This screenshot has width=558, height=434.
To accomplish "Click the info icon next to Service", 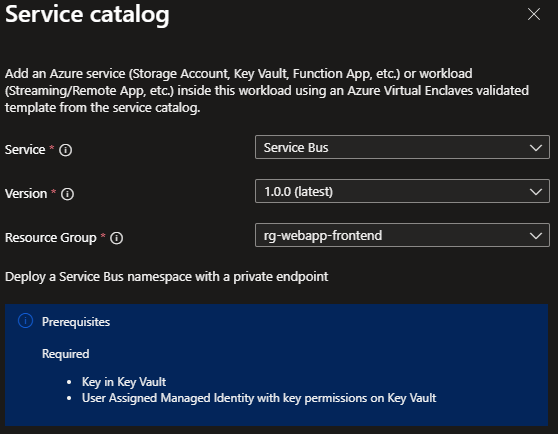I will point(65,150).
